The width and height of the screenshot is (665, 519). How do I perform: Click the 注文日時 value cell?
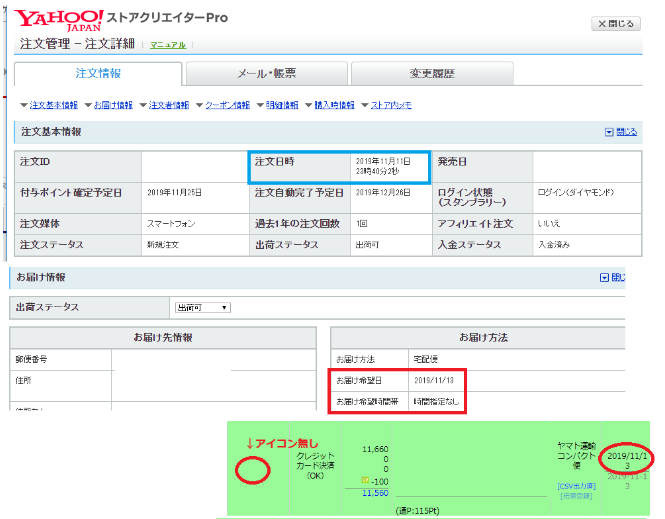coord(383,166)
